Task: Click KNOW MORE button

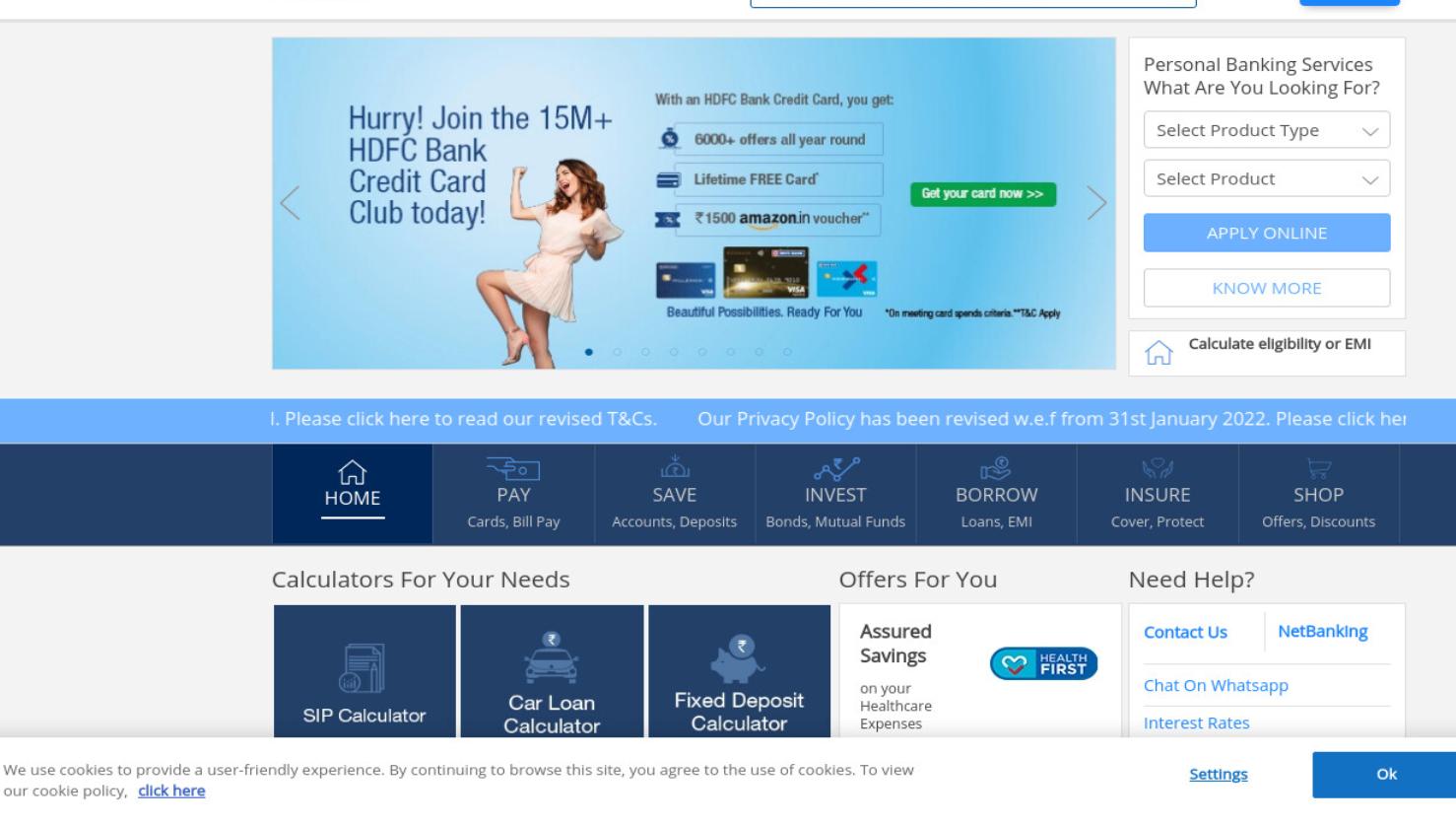Action: pos(1267,288)
